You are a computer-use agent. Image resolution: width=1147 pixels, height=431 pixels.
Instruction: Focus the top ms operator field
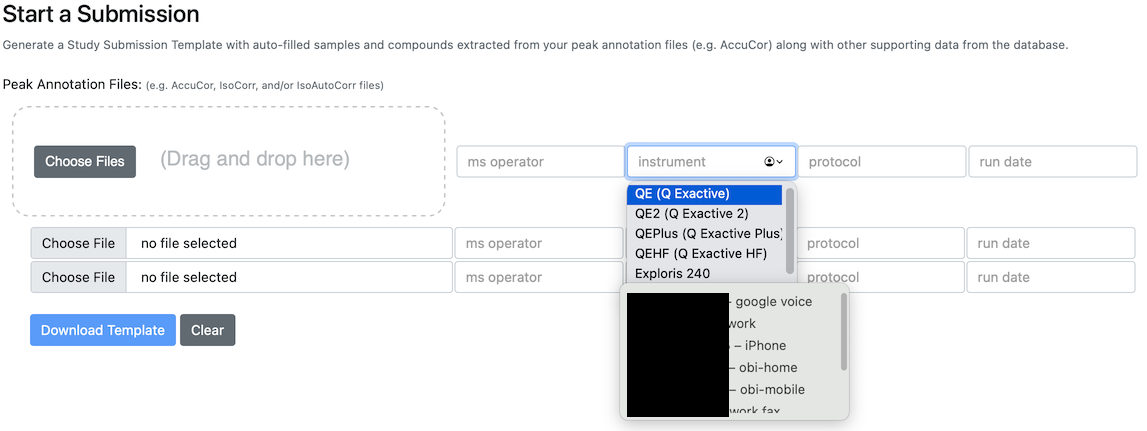click(x=541, y=162)
